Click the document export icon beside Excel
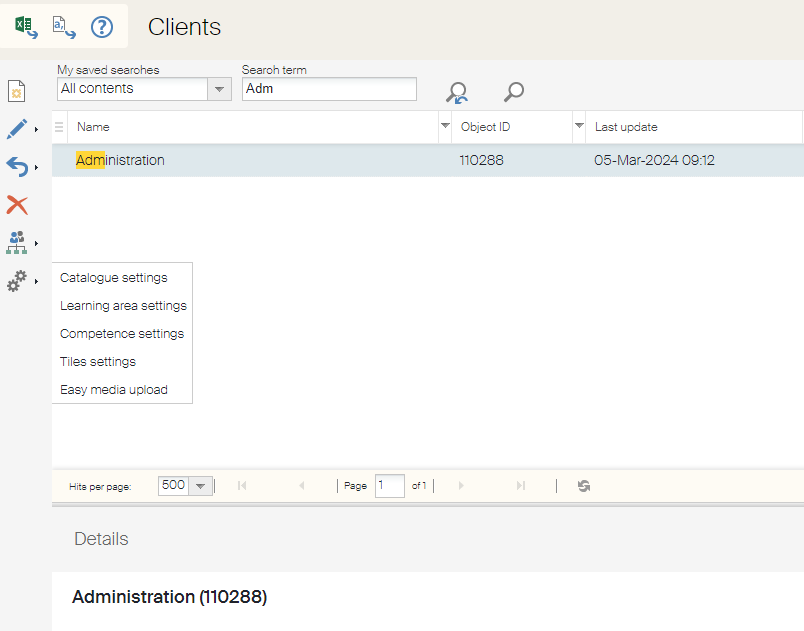The image size is (804, 631). tap(63, 27)
